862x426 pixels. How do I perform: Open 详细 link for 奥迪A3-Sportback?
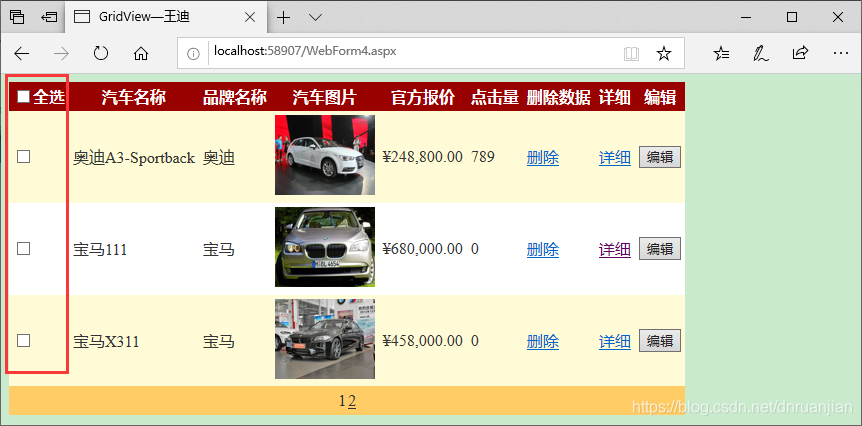(615, 158)
